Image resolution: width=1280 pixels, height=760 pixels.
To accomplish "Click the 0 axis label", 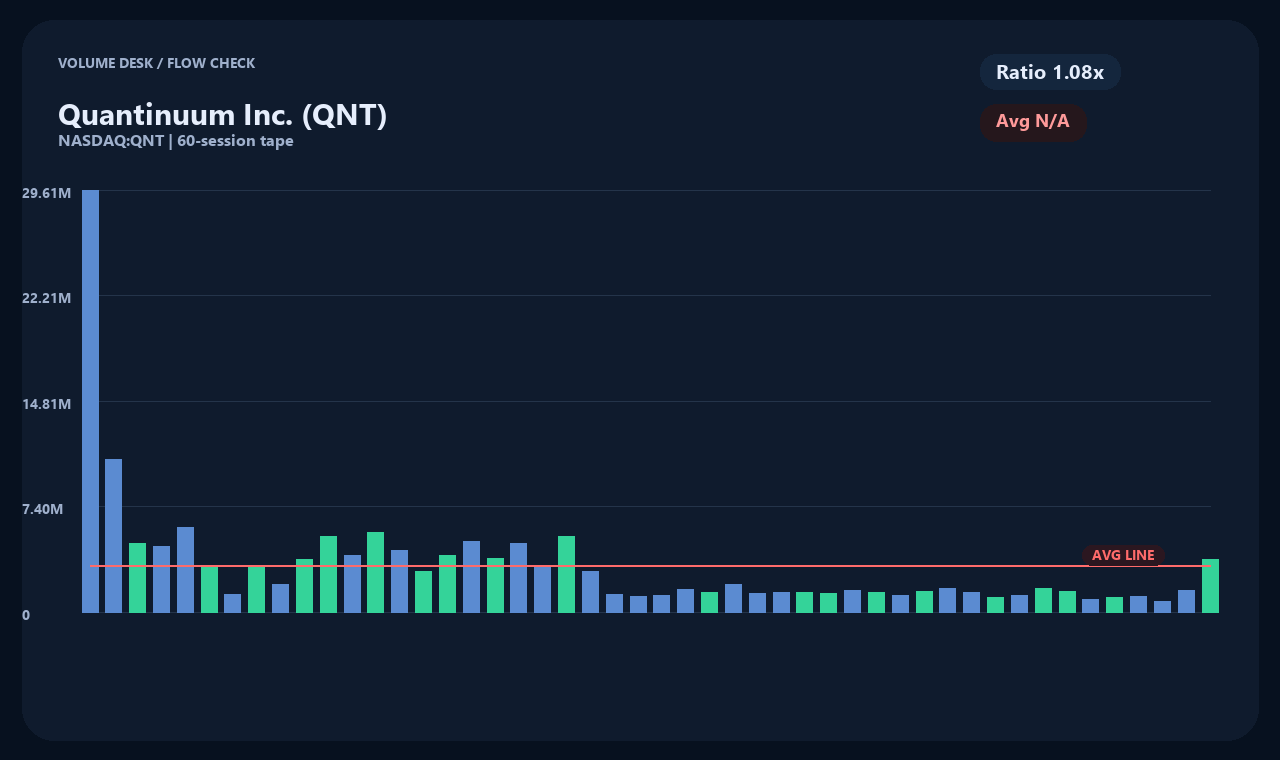I will pyautogui.click(x=26, y=615).
